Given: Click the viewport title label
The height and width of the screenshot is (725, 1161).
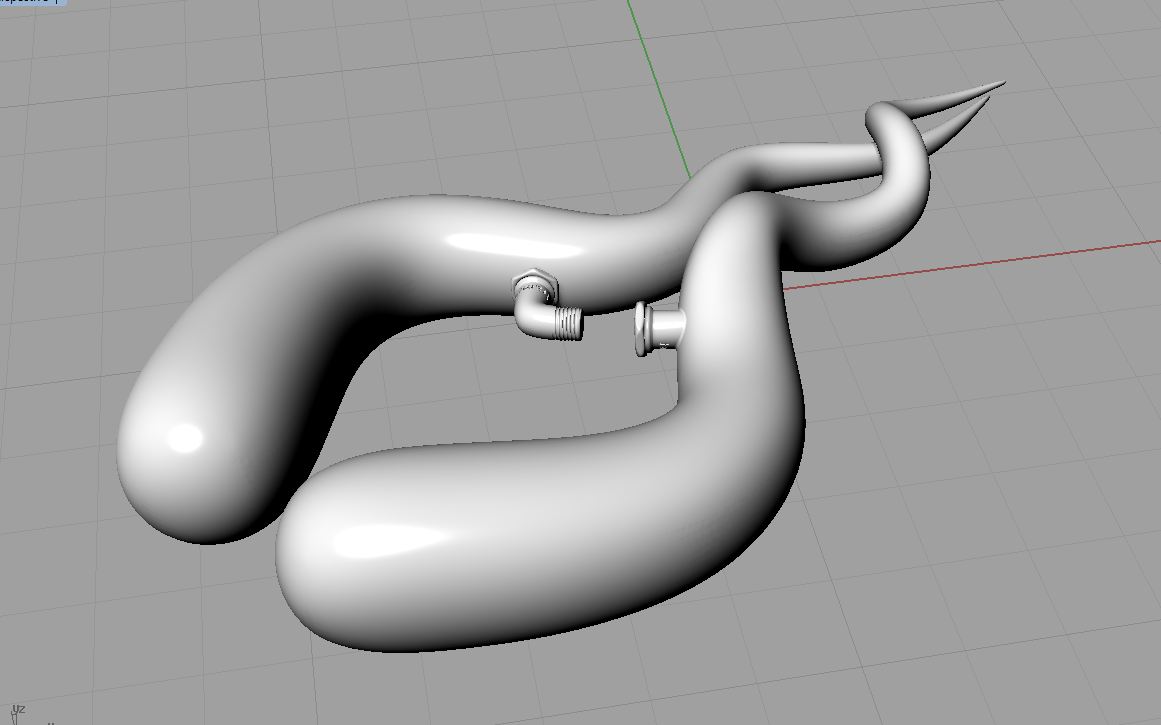Looking at the screenshot, I should pos(33,2).
